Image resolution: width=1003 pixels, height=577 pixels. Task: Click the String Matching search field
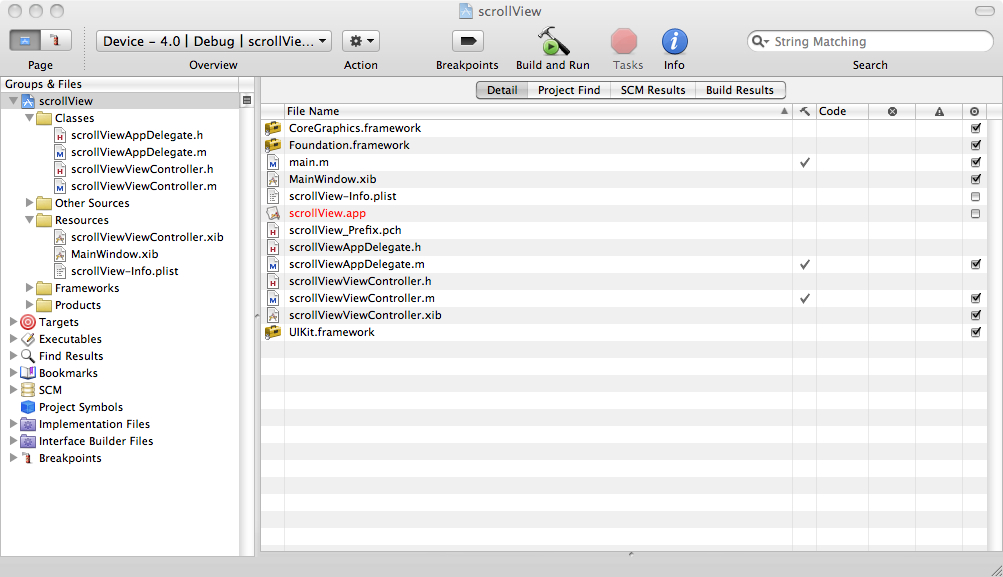click(875, 42)
